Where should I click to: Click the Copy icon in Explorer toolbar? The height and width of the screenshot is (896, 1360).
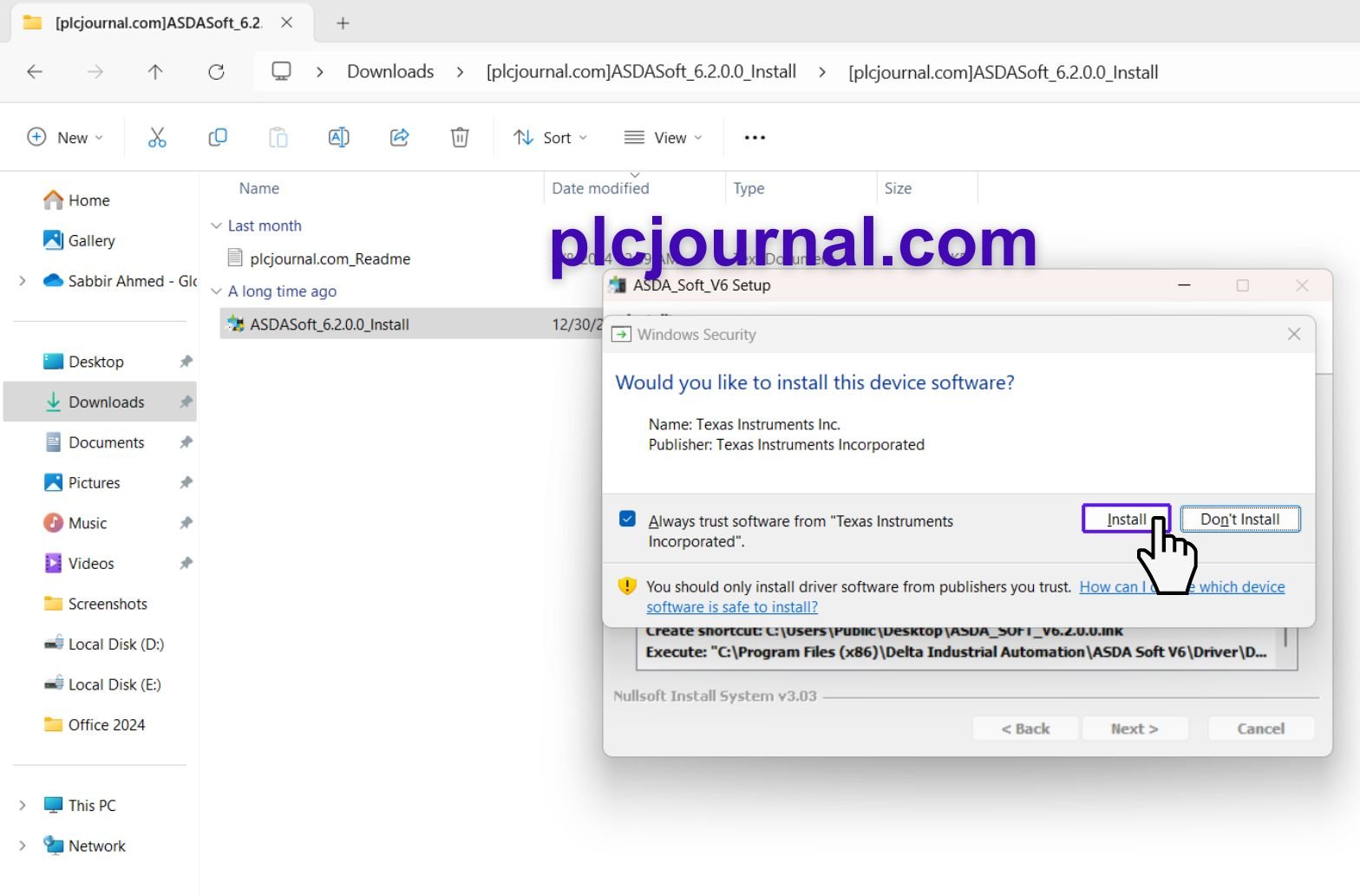218,137
